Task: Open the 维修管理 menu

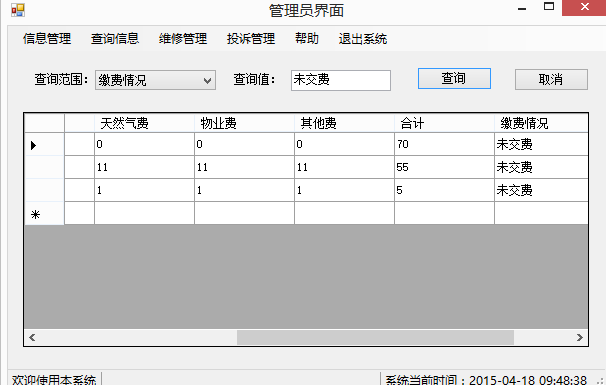Action: [x=183, y=39]
